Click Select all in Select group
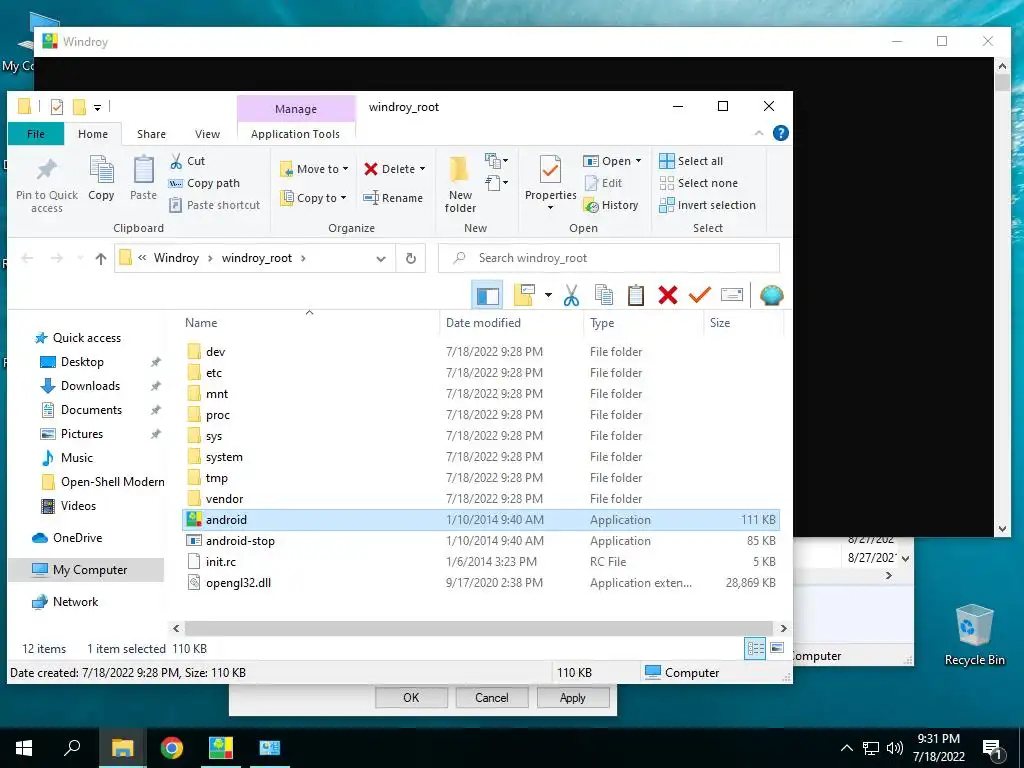 691,161
